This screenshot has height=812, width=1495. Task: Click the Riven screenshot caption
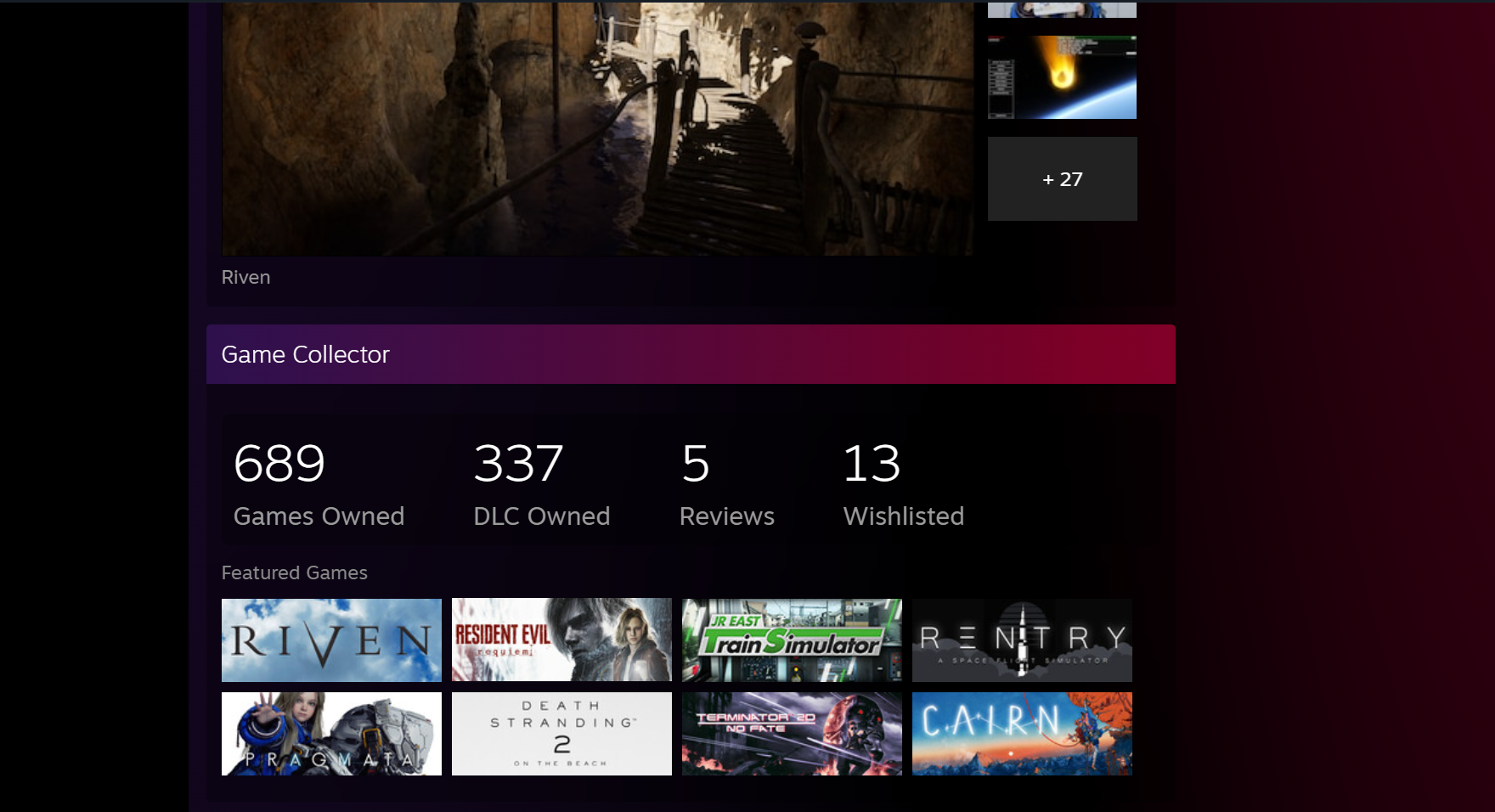pyautogui.click(x=245, y=278)
